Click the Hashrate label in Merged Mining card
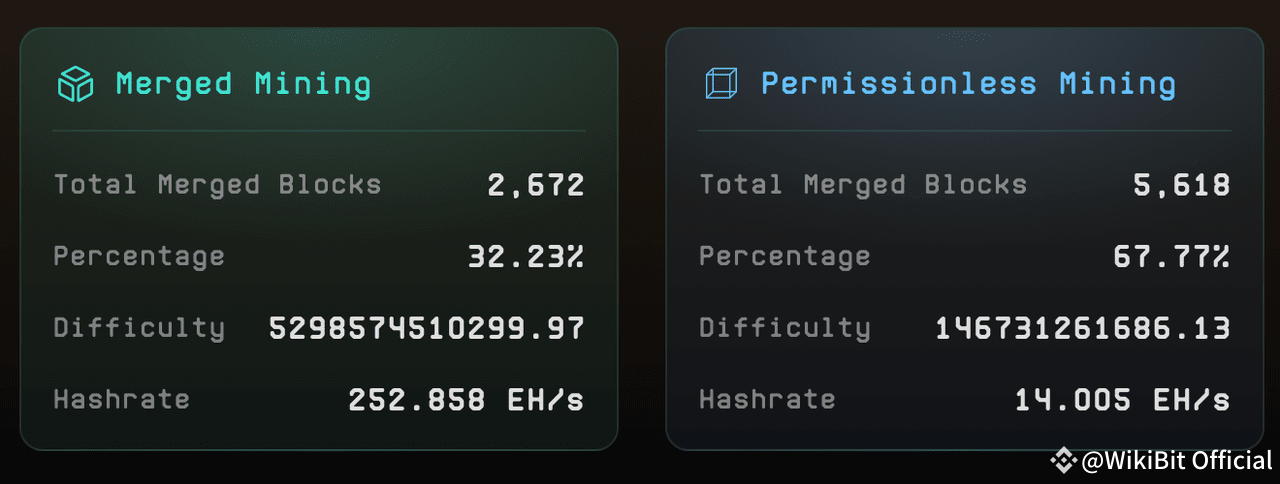Viewport: 1280px width, 484px height. [121, 400]
